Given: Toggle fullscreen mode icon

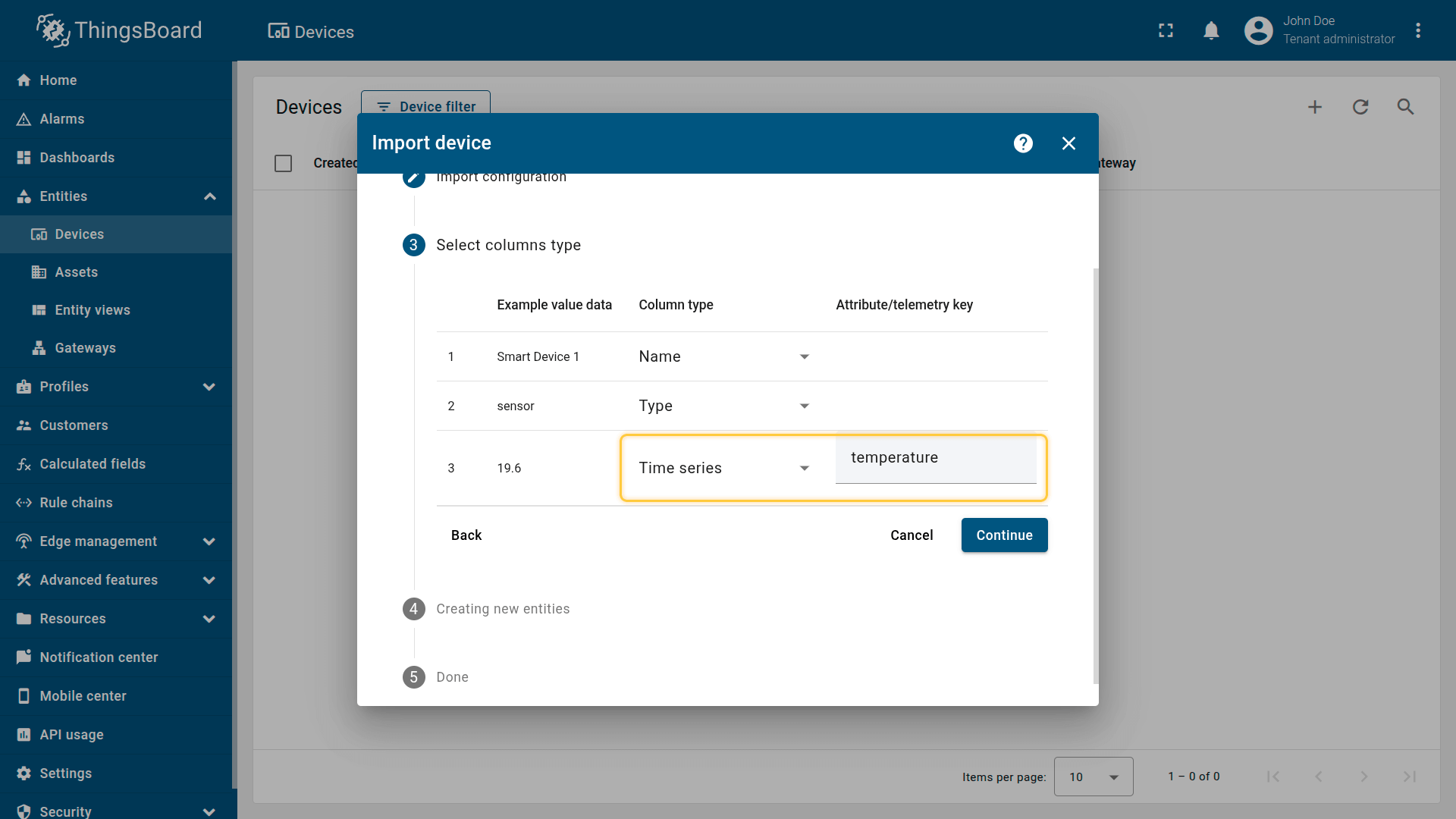Looking at the screenshot, I should click(x=1166, y=30).
